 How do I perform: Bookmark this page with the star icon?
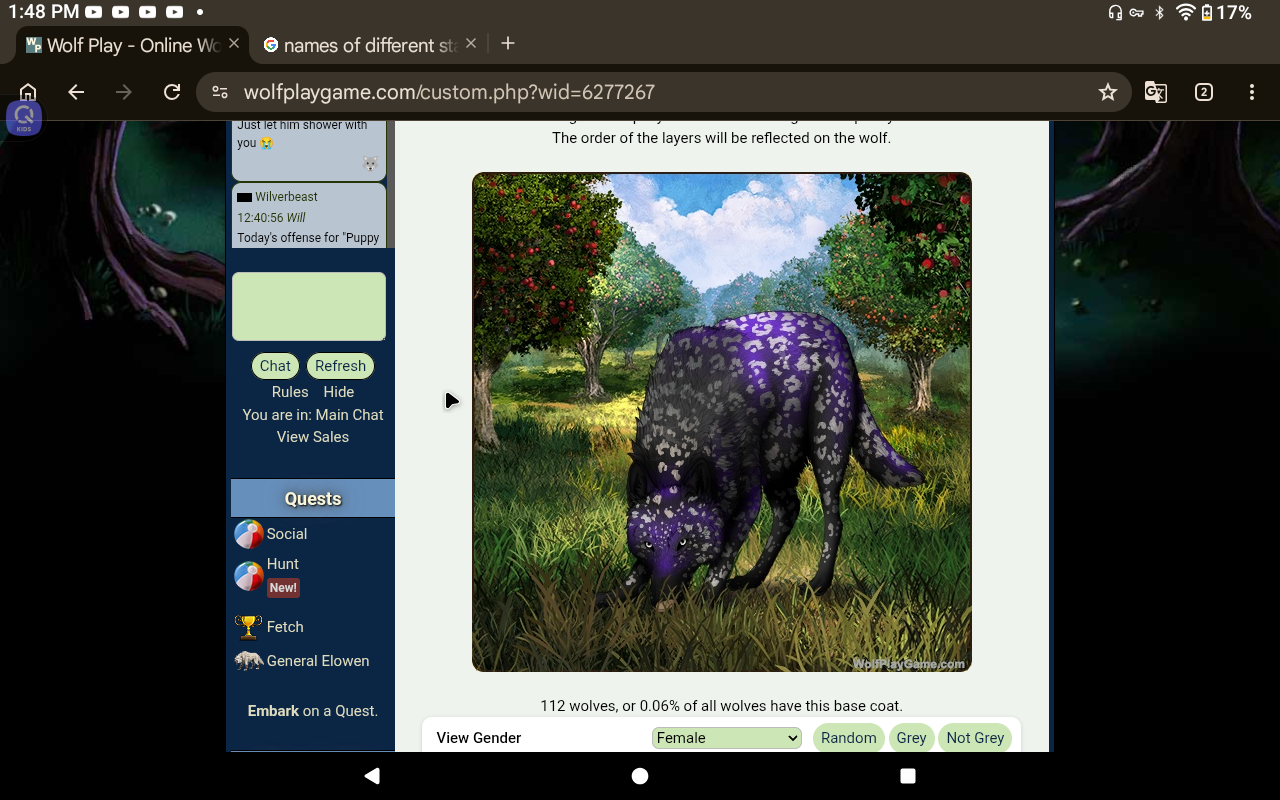pos(1107,92)
